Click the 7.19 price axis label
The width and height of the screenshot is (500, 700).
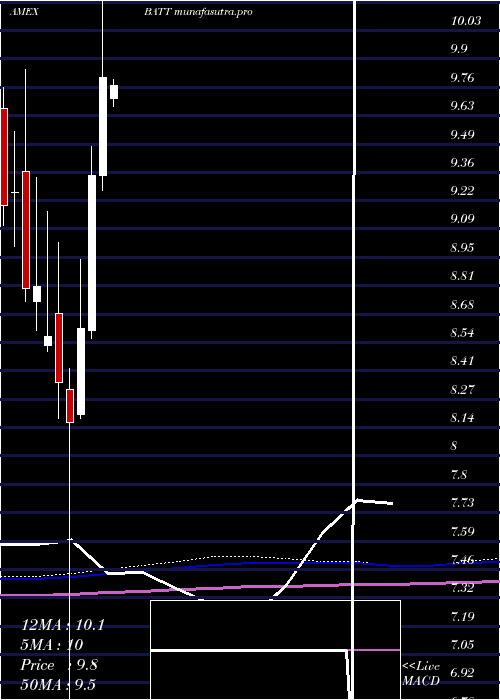[x=462, y=617]
